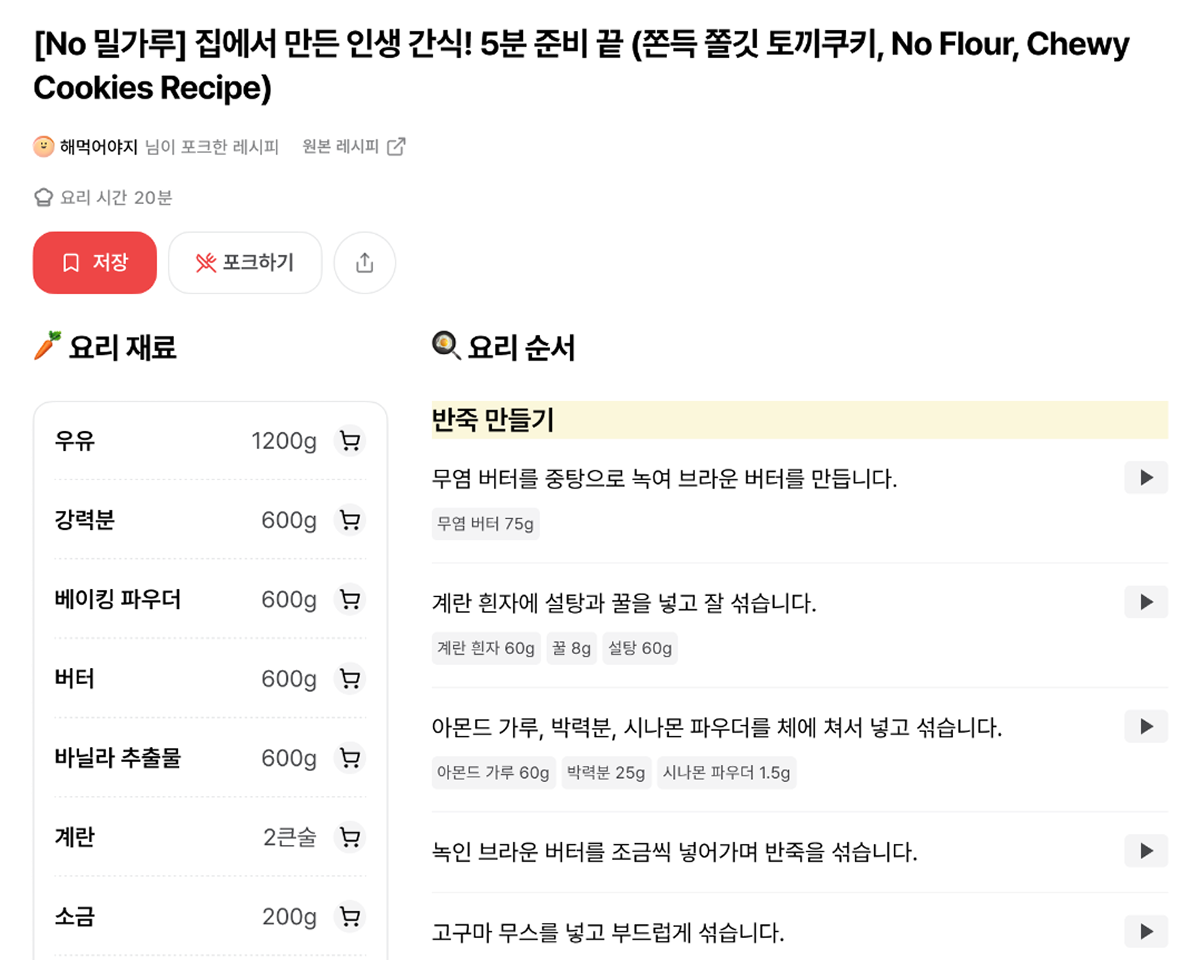The height and width of the screenshot is (960, 1200).
Task: Click the share upload icon button
Action: coord(365,263)
